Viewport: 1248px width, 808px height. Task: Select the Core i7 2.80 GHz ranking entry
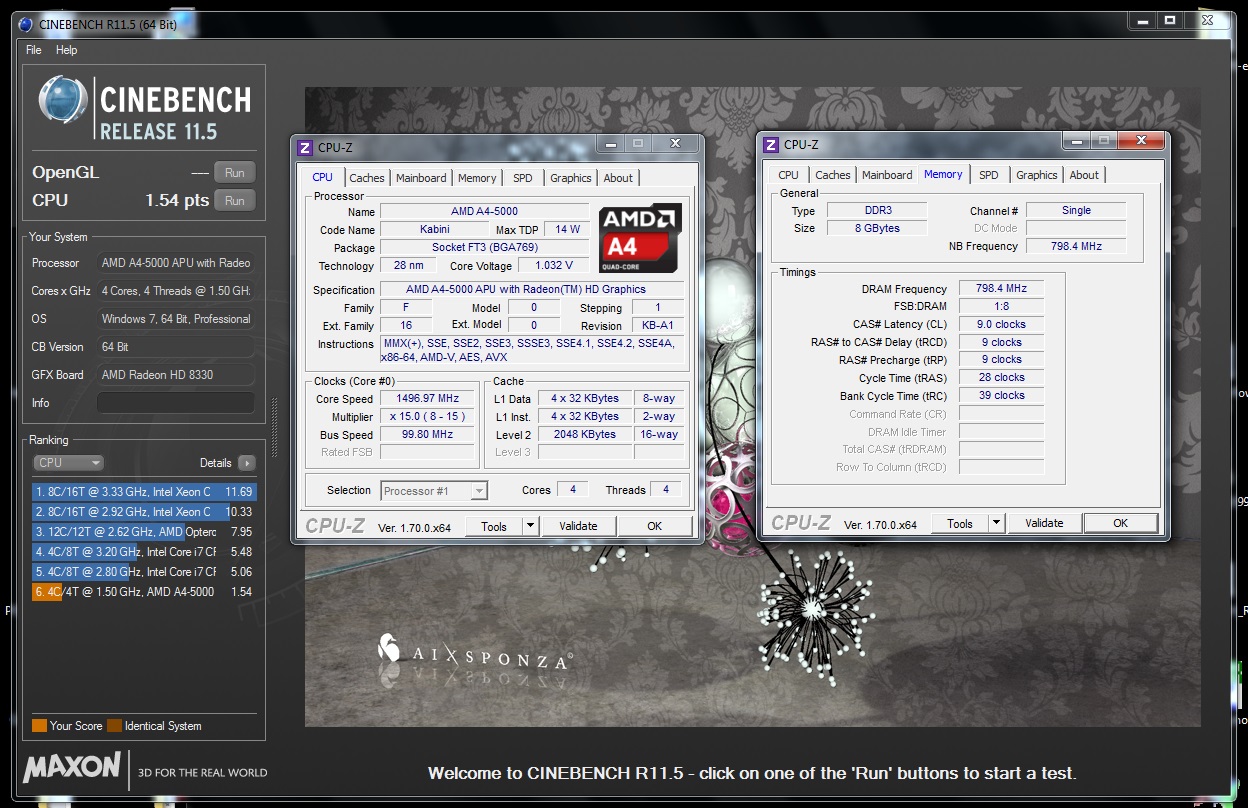point(144,572)
